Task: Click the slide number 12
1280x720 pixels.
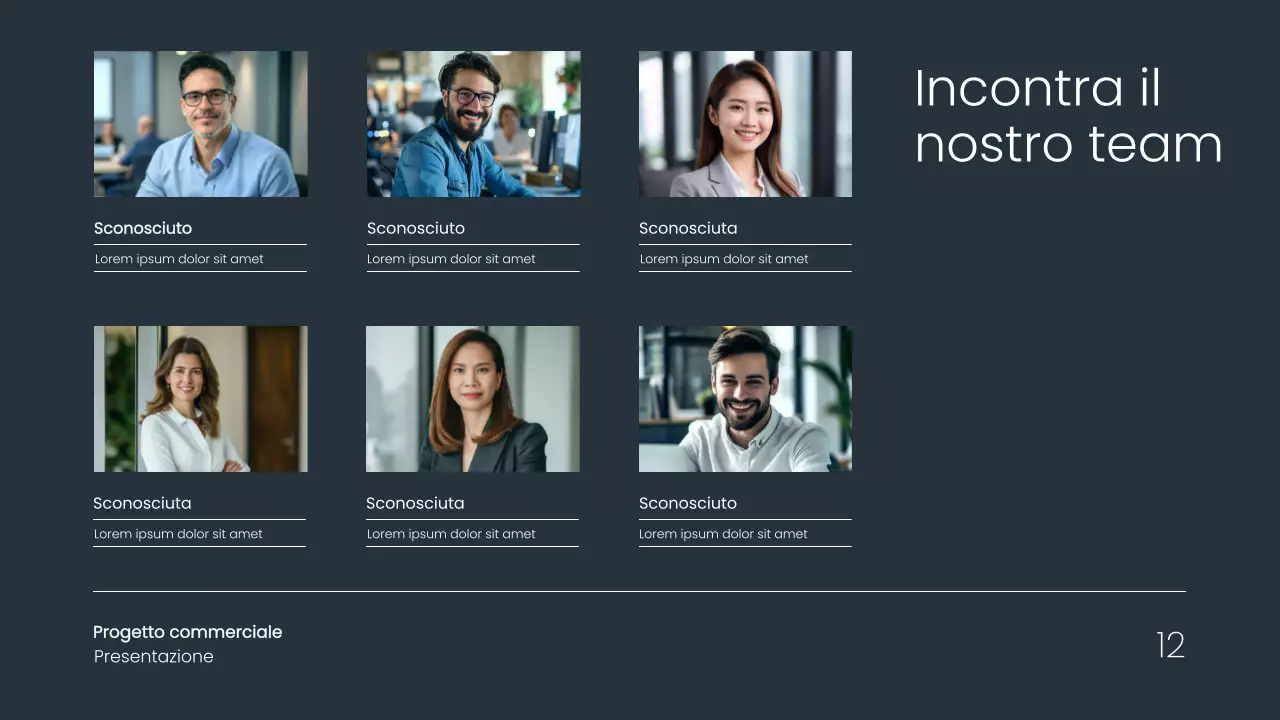Action: (x=1170, y=645)
